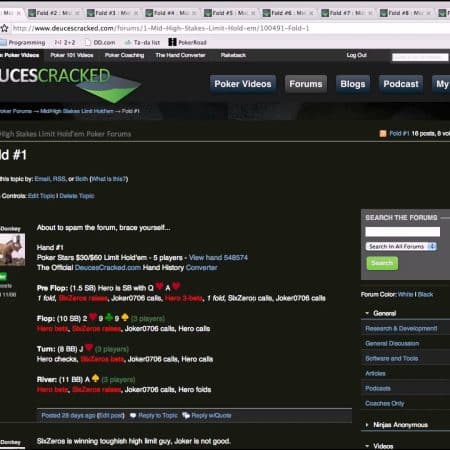Open the Forums navigation button
Screen dimensions: 450x450
click(306, 84)
